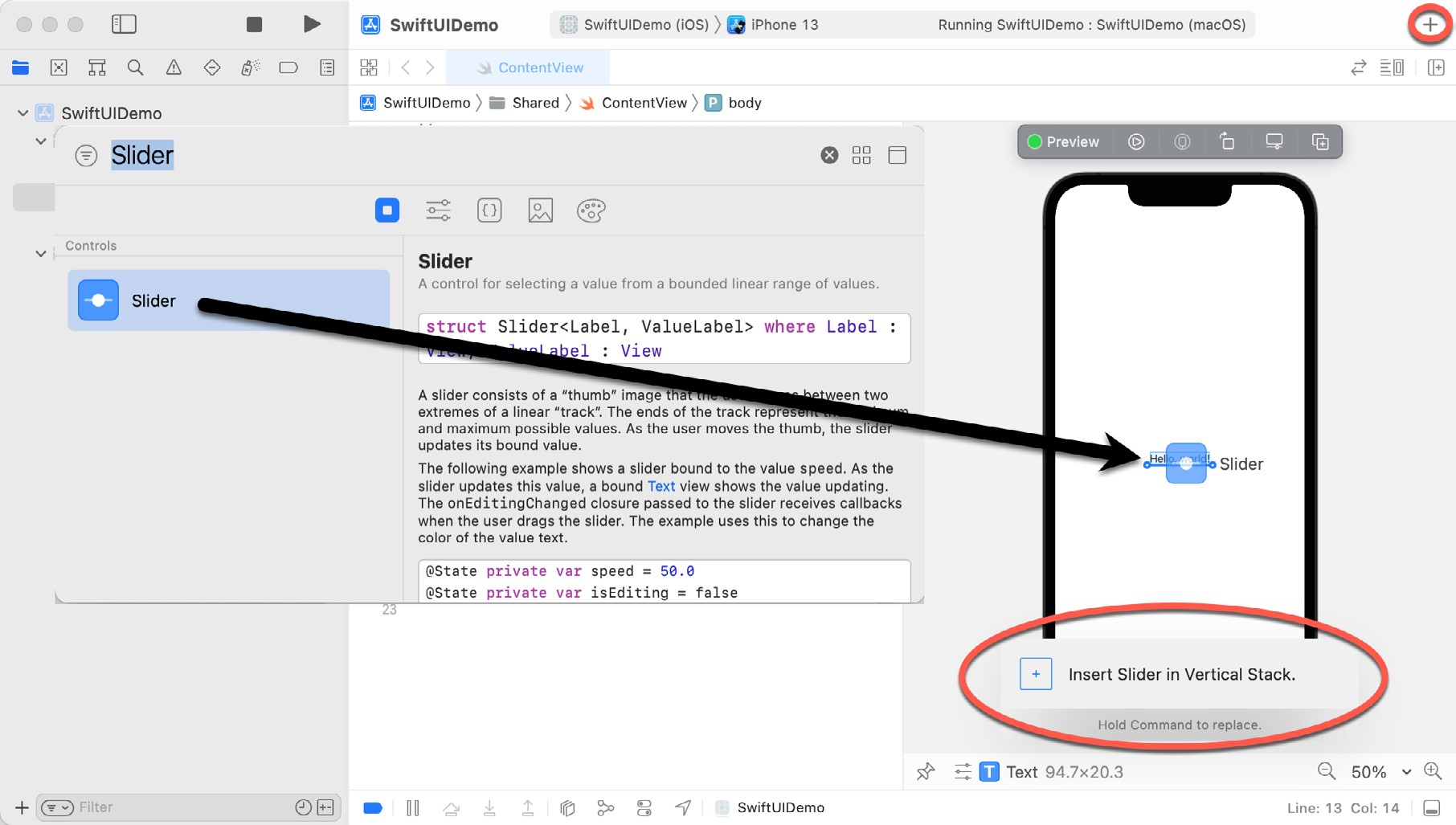The image size is (1456, 825).
Task: Toggle the navigator sidebar visibility
Action: tap(124, 25)
